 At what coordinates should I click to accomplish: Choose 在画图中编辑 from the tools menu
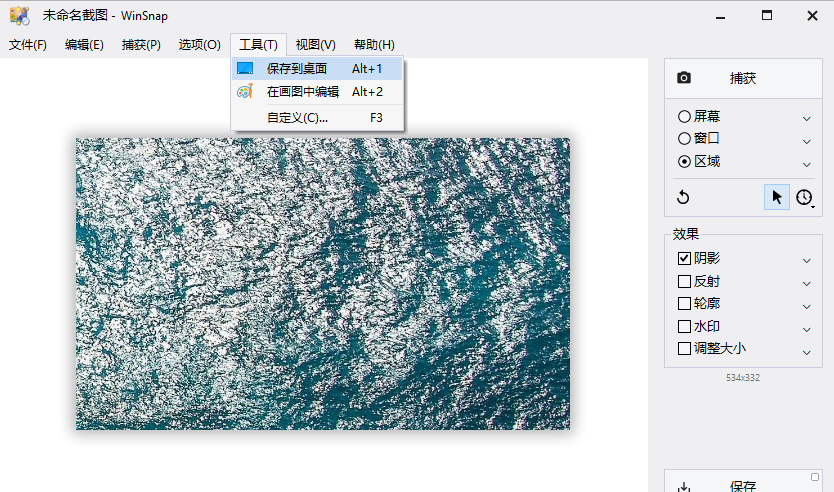pos(317,91)
